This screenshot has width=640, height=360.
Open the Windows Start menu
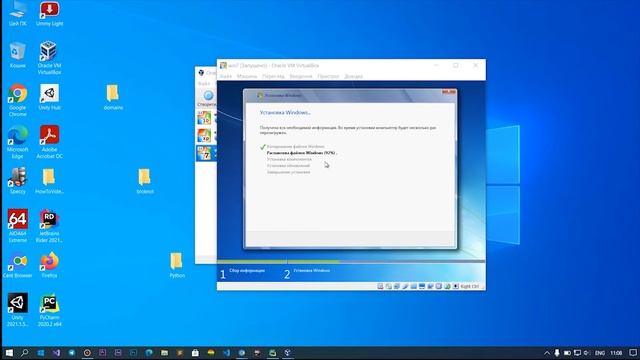pyautogui.click(x=9, y=353)
